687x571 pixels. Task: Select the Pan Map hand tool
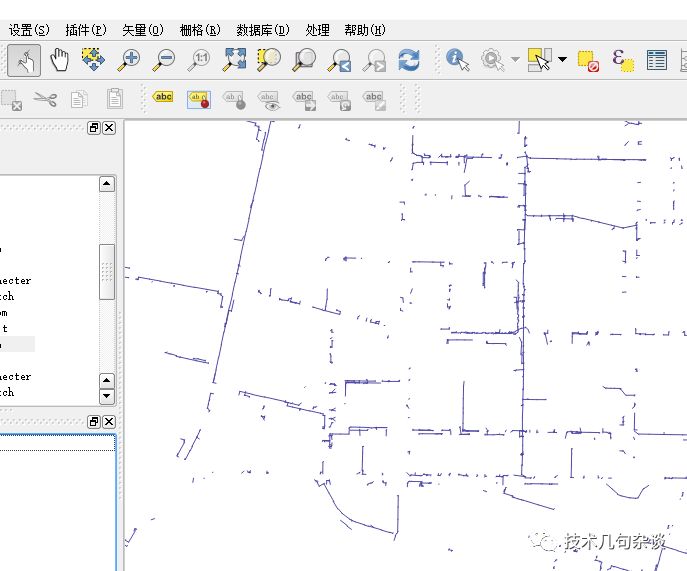[59, 60]
